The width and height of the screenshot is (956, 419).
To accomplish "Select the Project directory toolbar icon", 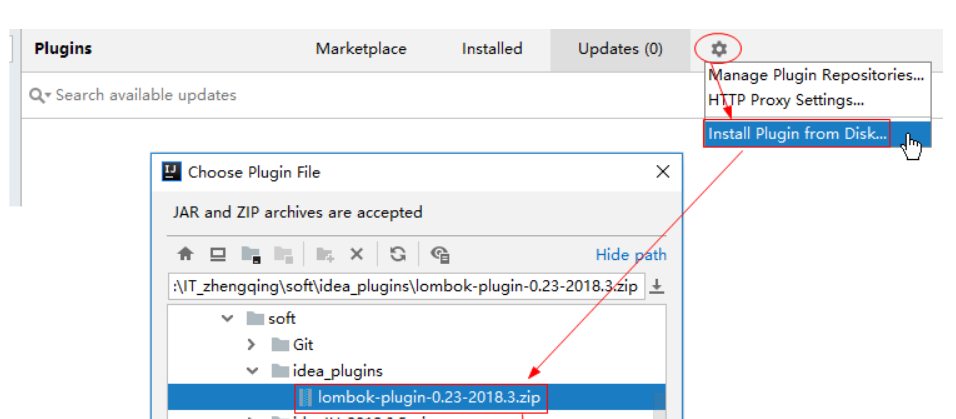I will 251,254.
